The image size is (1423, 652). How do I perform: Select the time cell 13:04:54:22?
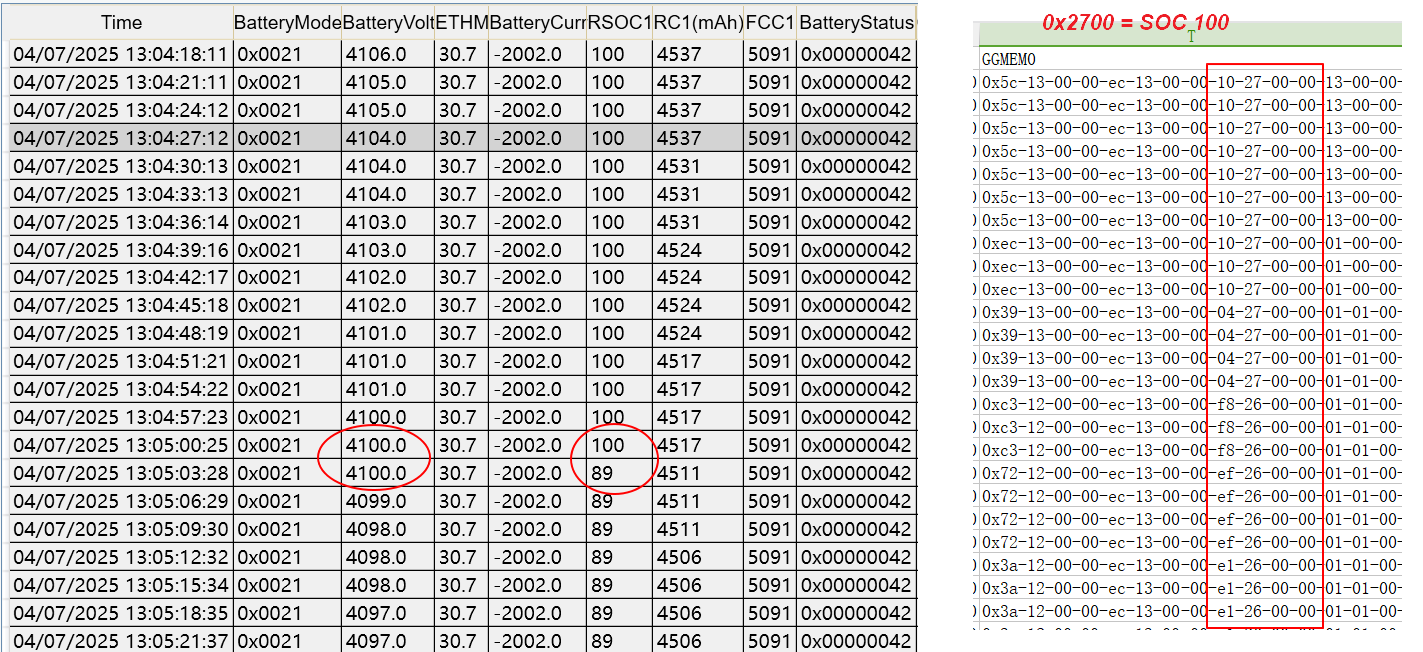[122, 389]
